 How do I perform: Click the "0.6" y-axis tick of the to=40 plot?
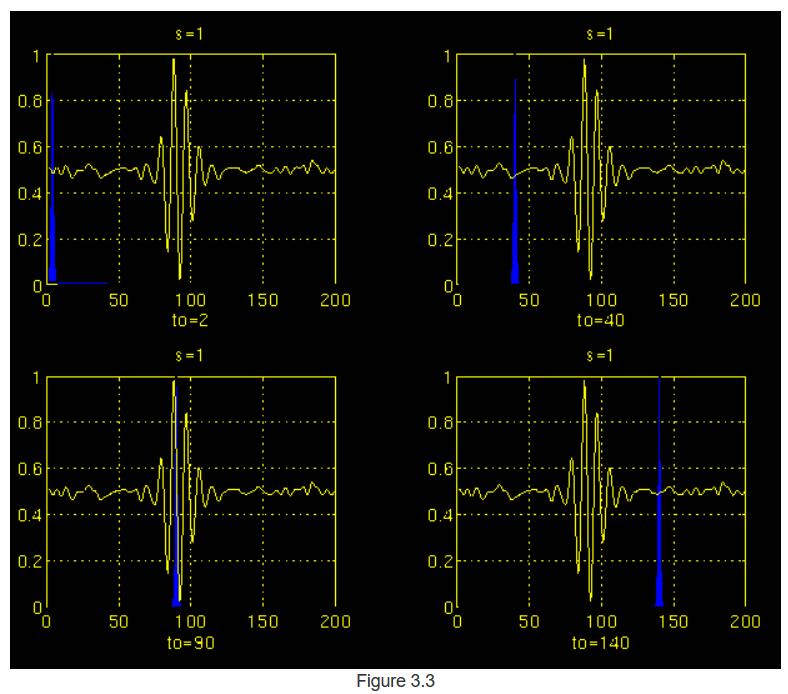tap(440, 147)
